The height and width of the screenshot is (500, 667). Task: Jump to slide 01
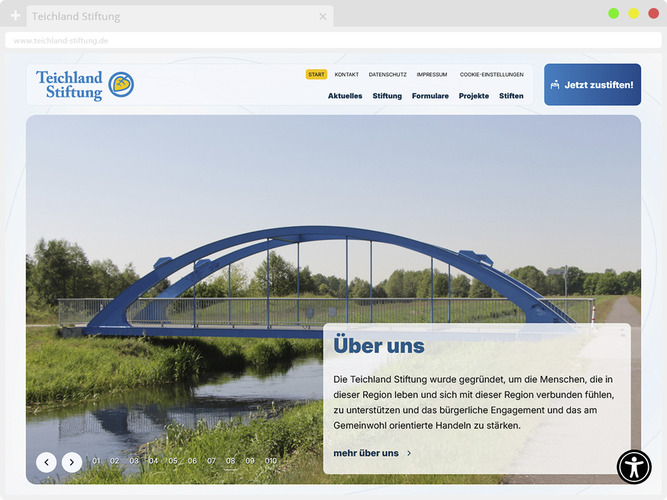[96, 461]
